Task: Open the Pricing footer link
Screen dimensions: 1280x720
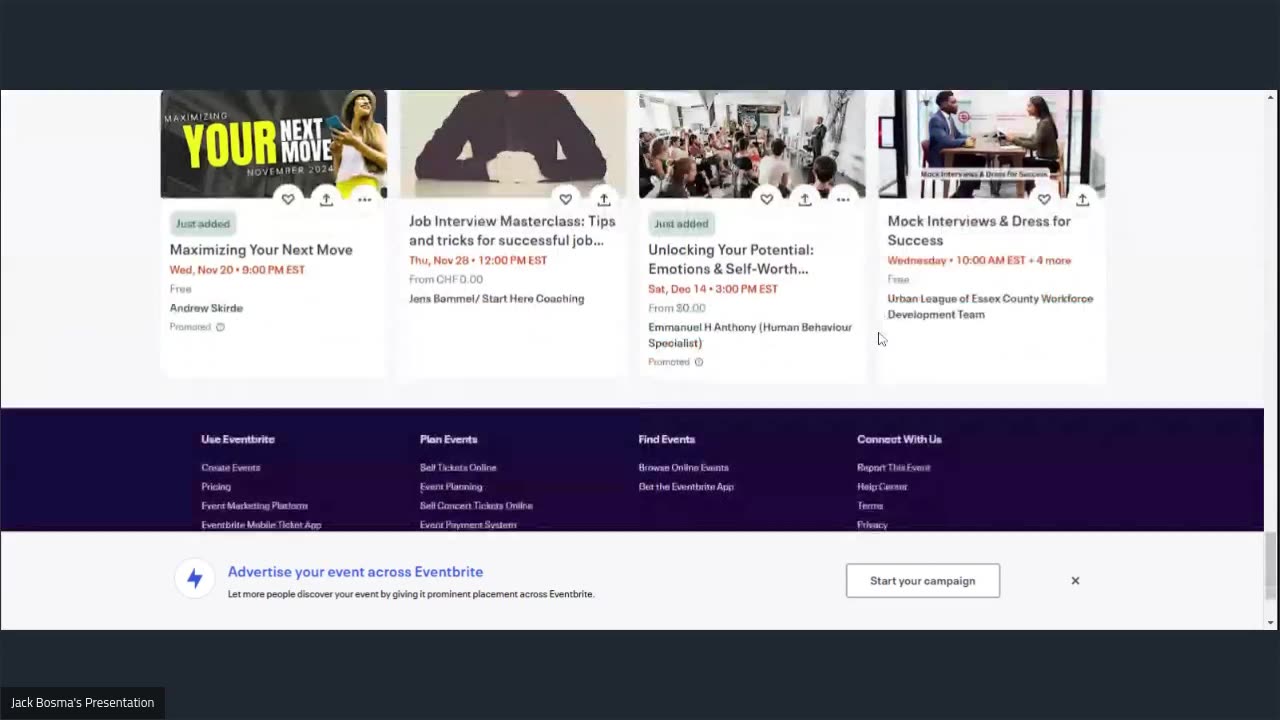Action: point(216,487)
